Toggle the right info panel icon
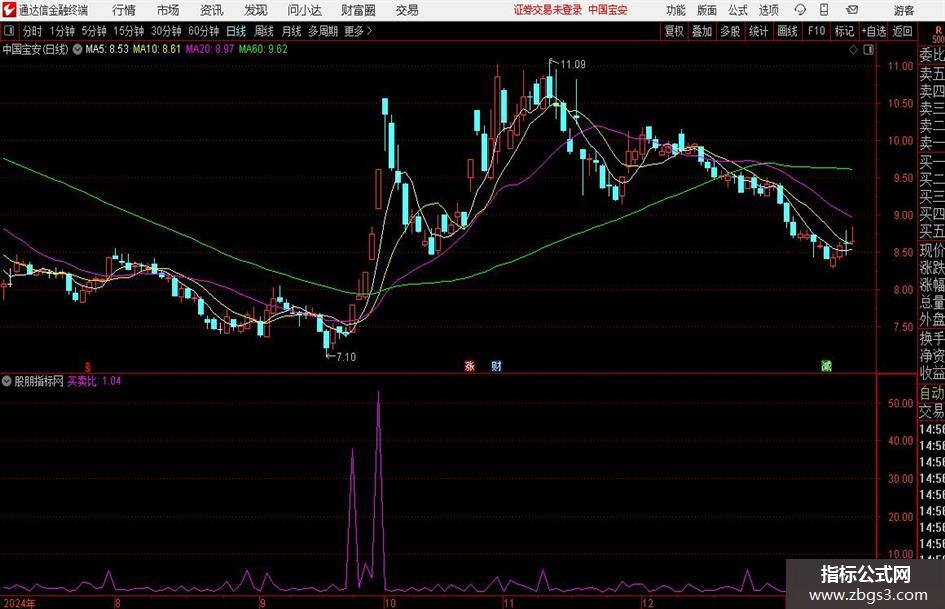The image size is (945, 609). [868, 50]
